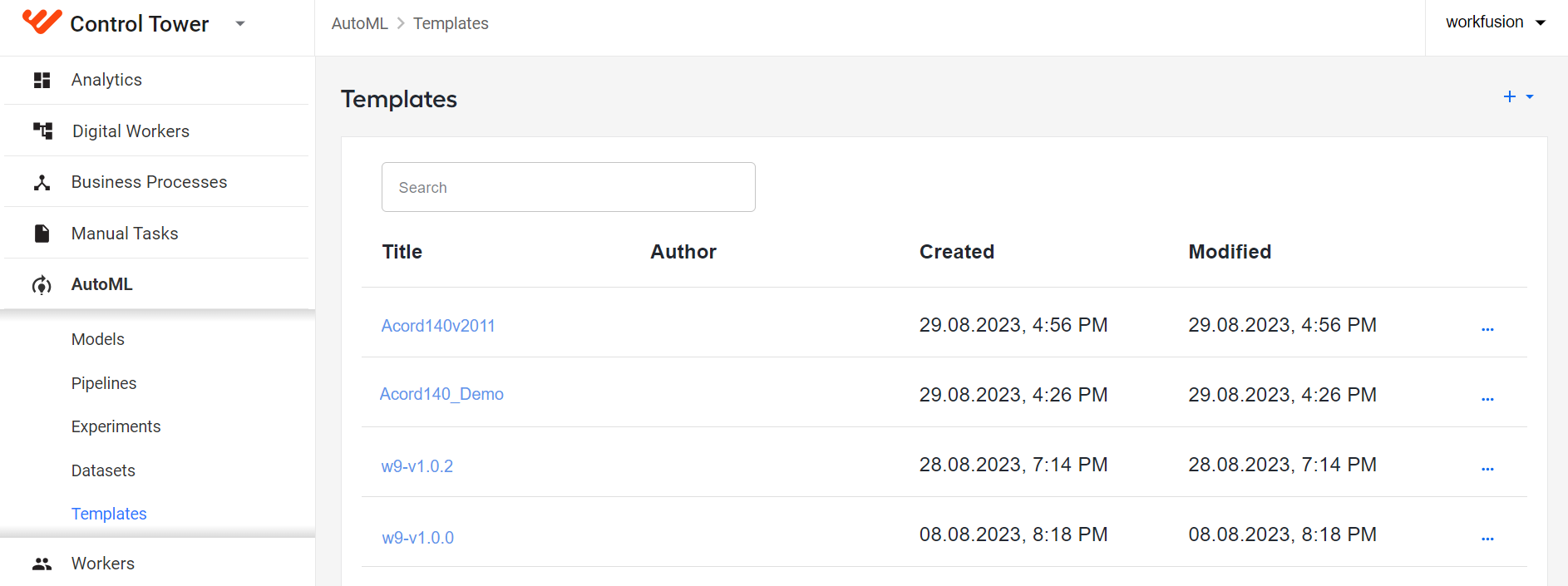Open the Acord140_Demo template

(441, 394)
